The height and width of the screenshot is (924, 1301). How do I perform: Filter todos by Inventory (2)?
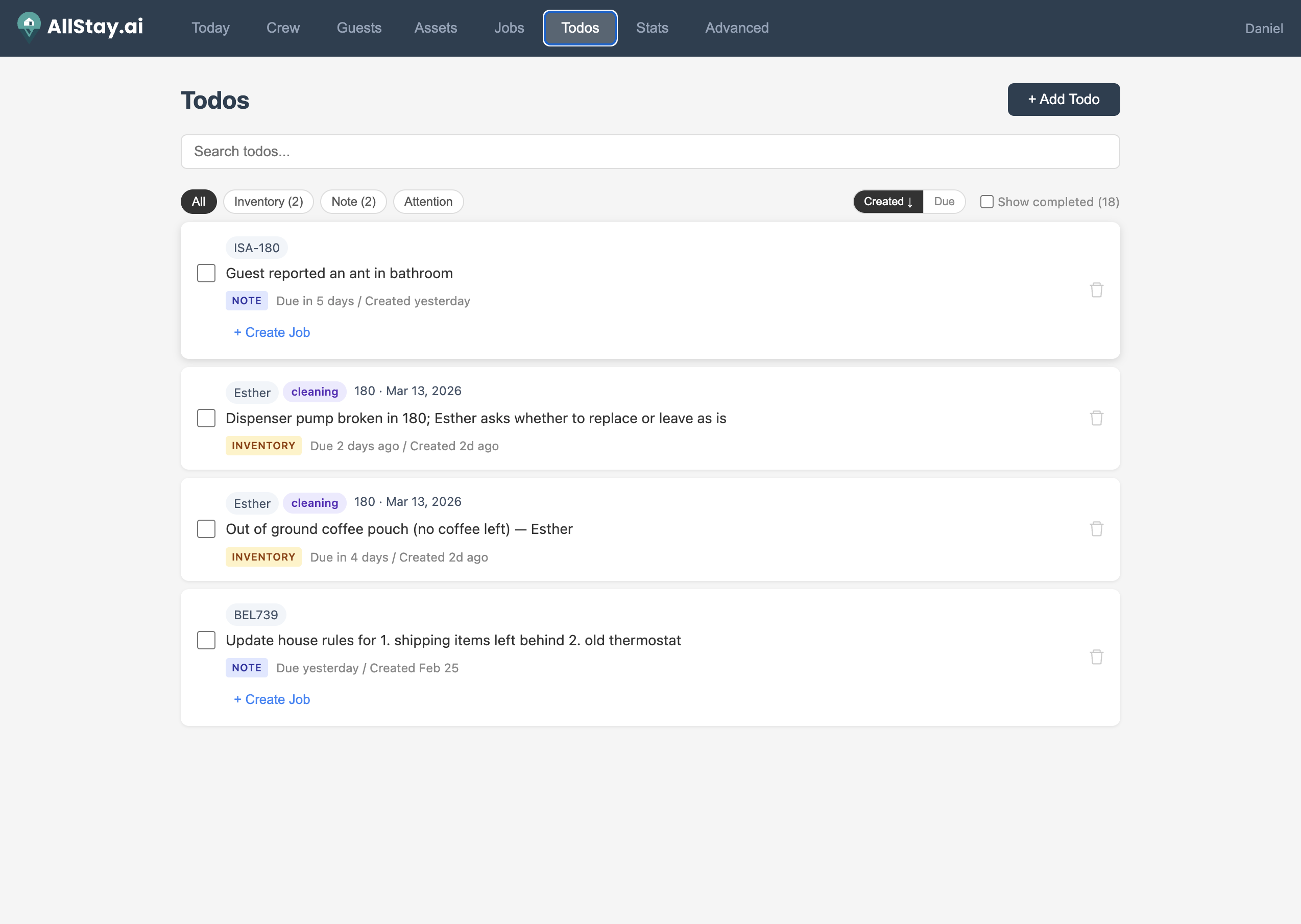click(268, 202)
